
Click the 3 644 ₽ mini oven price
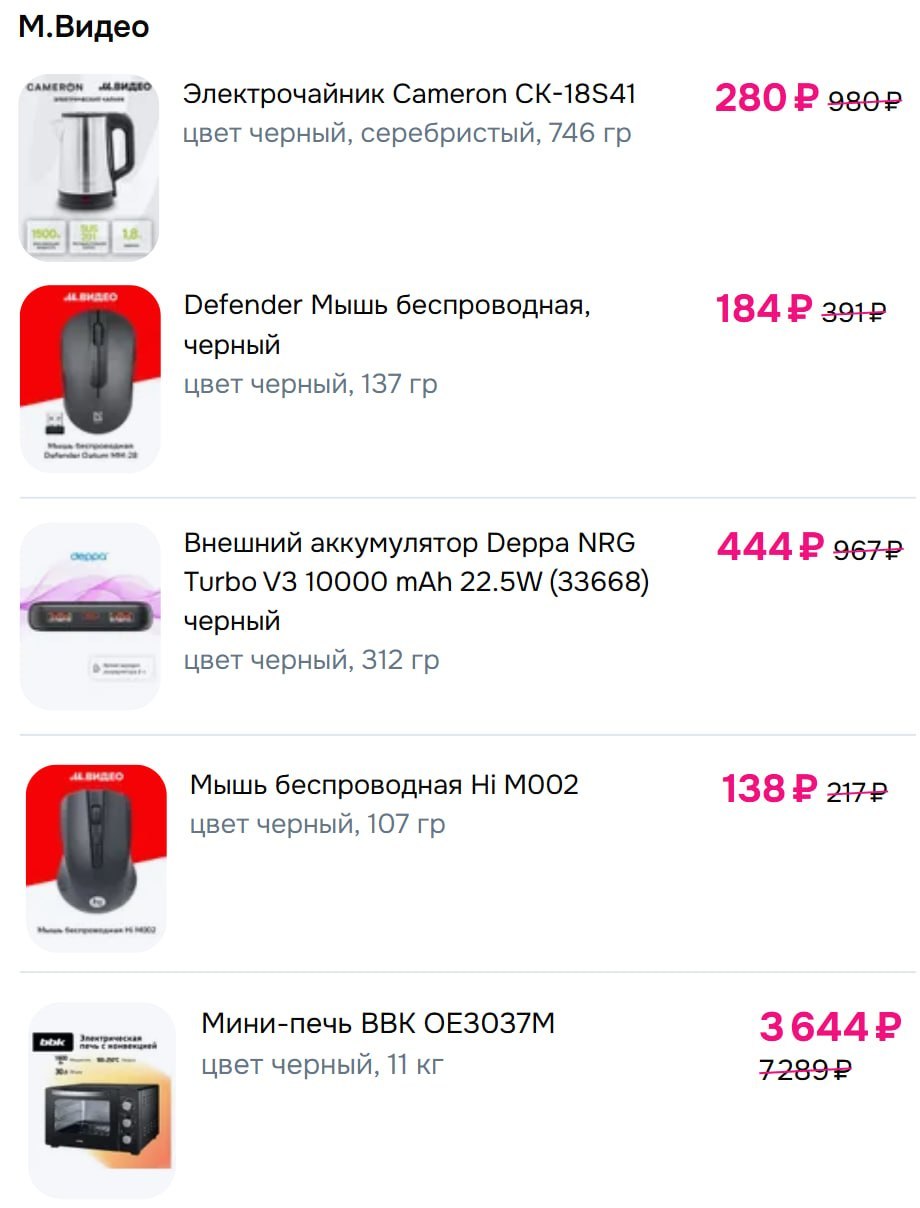click(x=830, y=1027)
